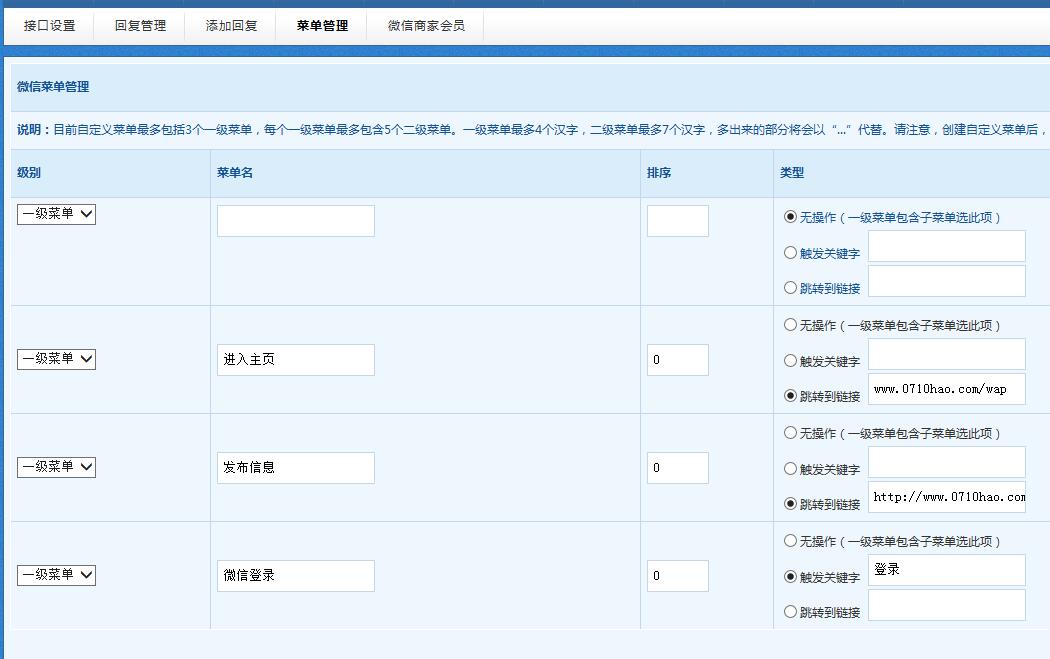Image resolution: width=1050 pixels, height=659 pixels.
Task: Select 跳转到链接 radio for 微信登录 row
Action: tap(791, 612)
